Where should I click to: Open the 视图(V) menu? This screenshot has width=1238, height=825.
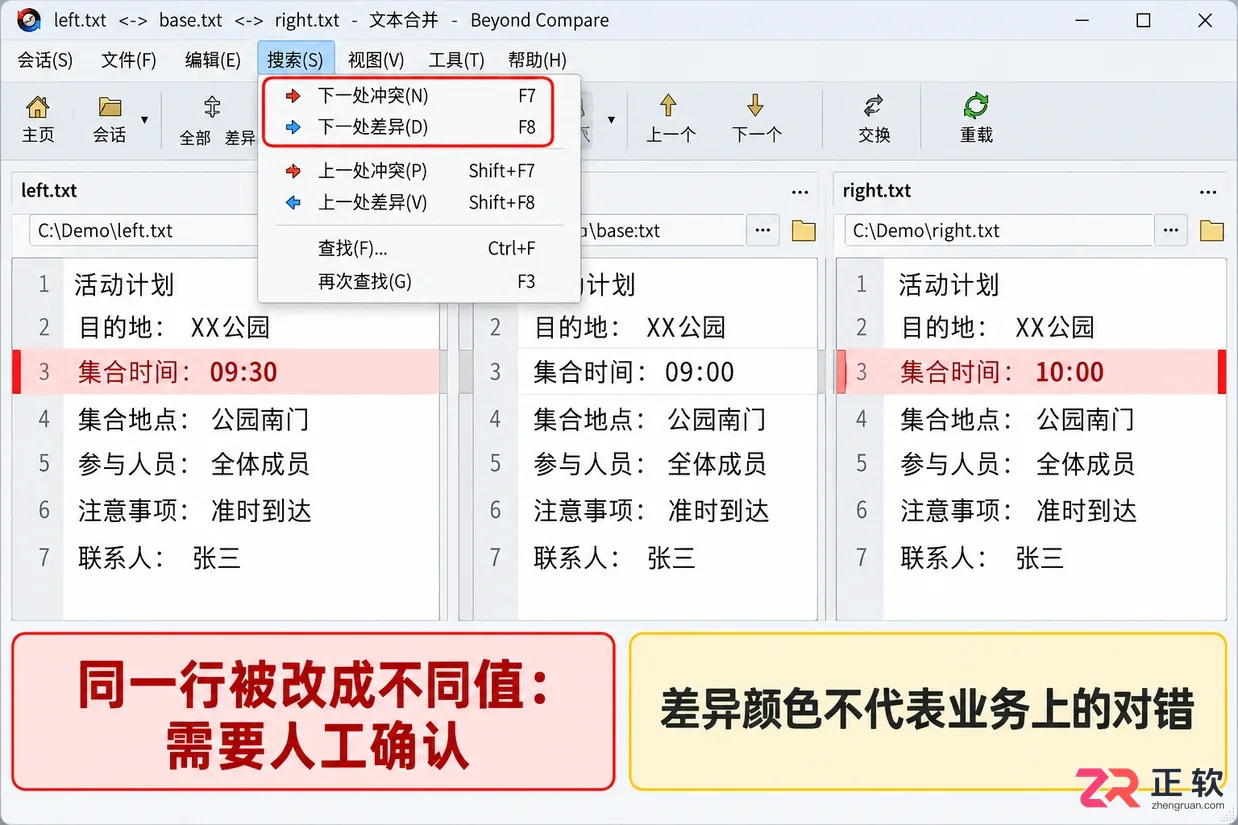pyautogui.click(x=376, y=60)
